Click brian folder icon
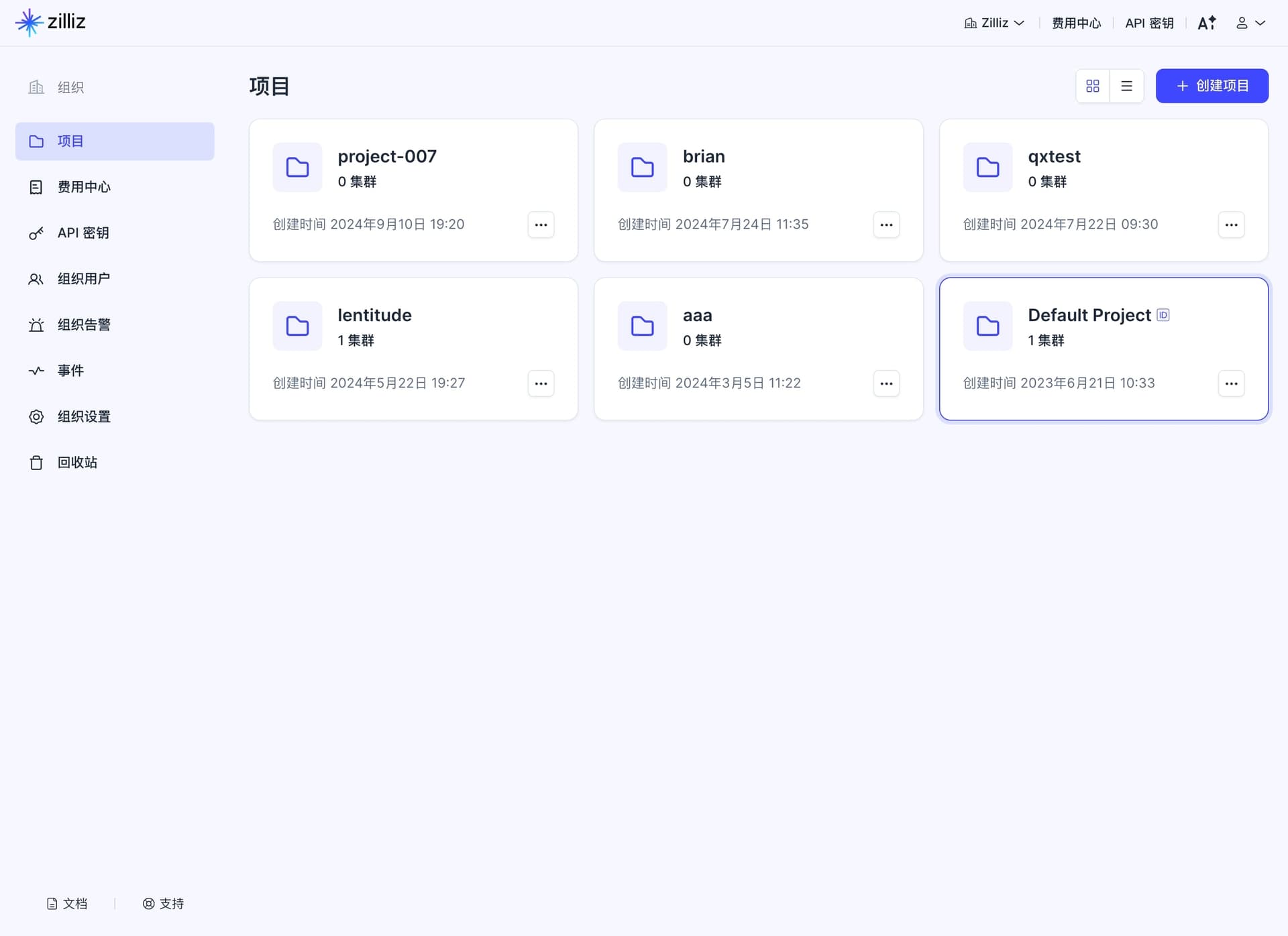This screenshot has width=1288, height=936. click(x=643, y=167)
